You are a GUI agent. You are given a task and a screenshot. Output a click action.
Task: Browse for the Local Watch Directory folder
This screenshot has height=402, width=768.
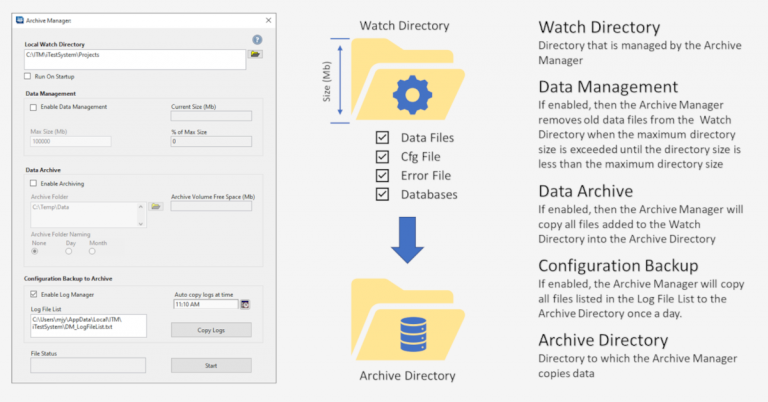click(255, 54)
